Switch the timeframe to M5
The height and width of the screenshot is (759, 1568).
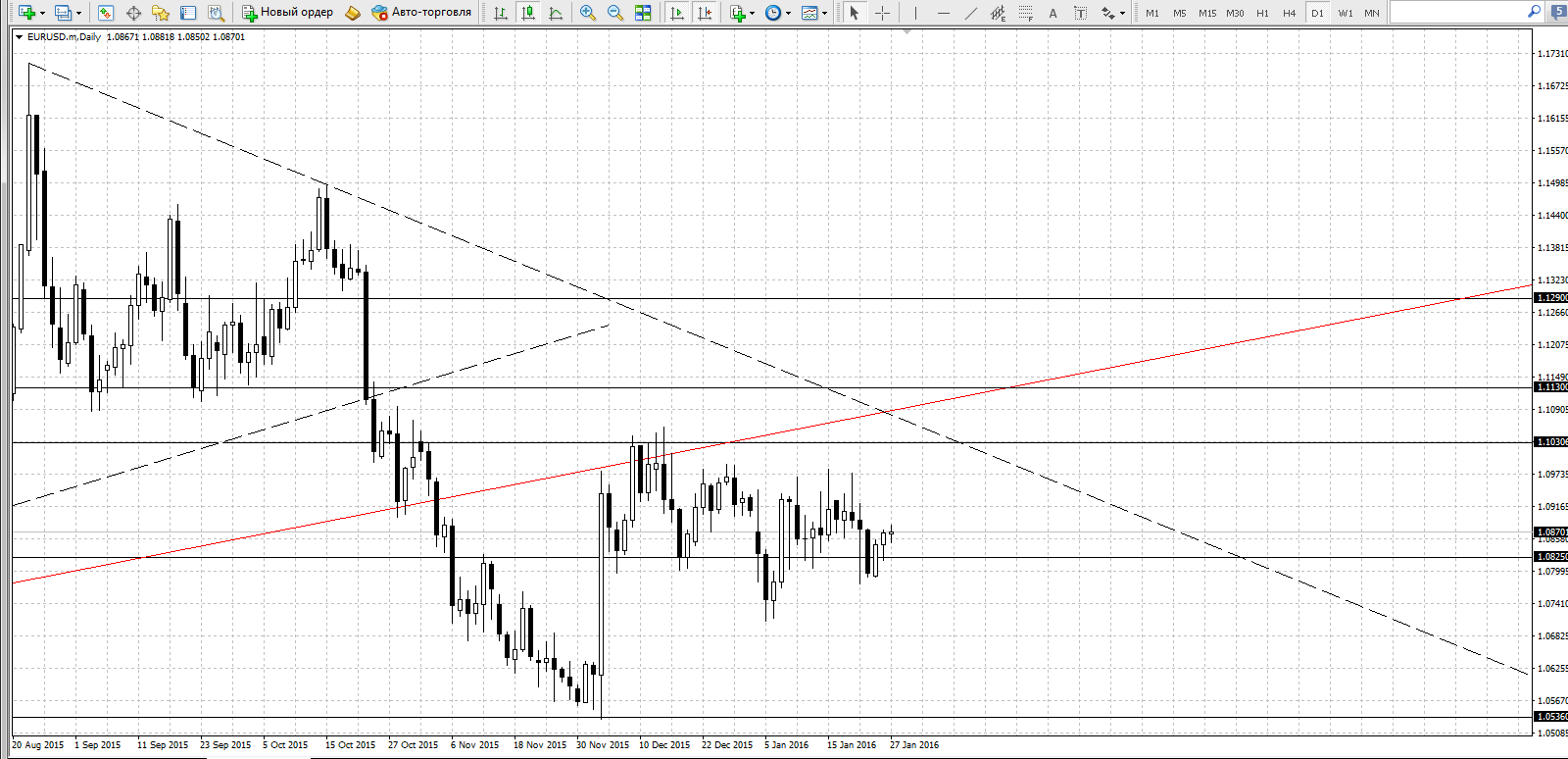[x=1180, y=13]
